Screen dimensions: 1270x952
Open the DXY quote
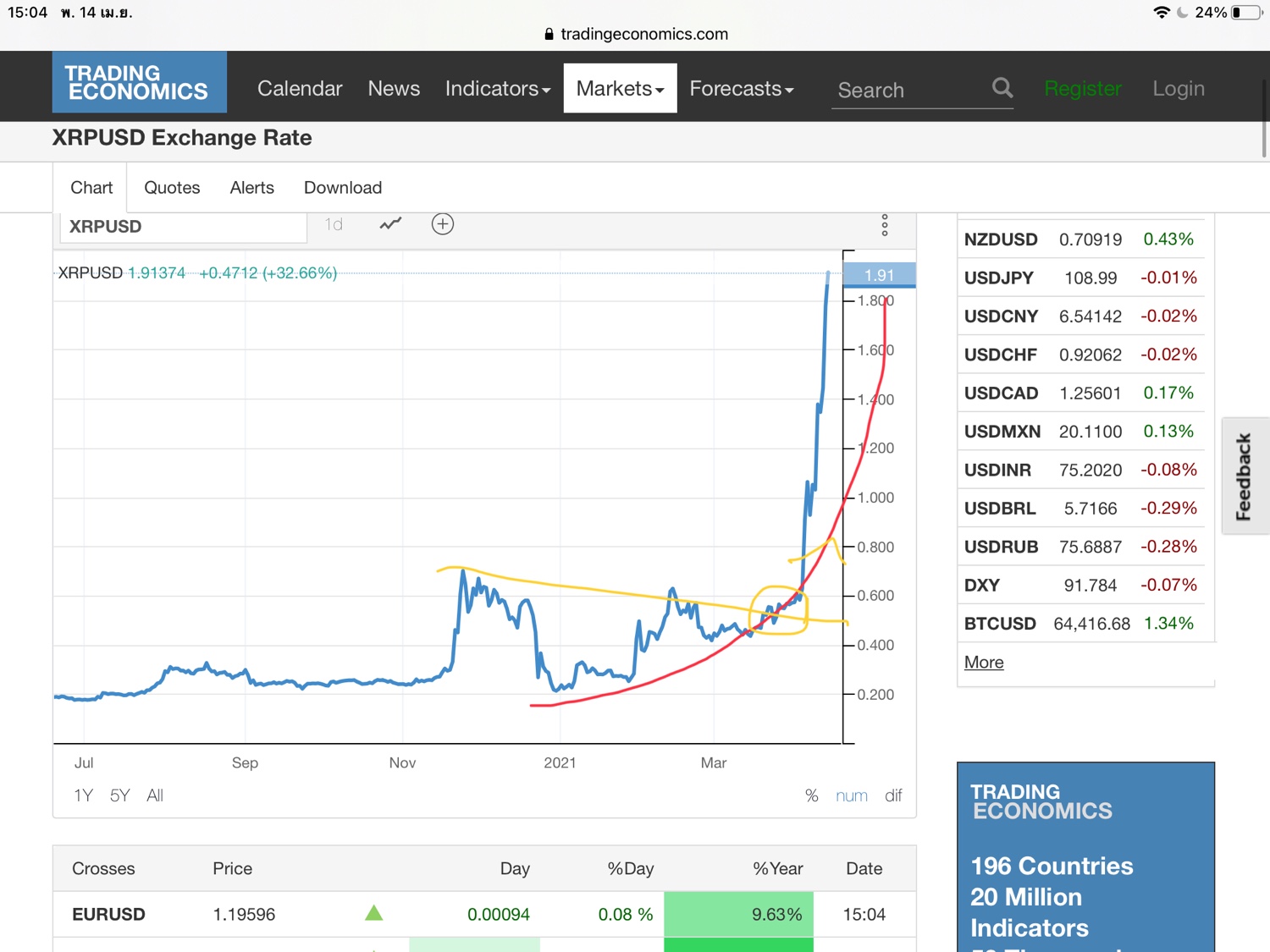click(x=982, y=586)
